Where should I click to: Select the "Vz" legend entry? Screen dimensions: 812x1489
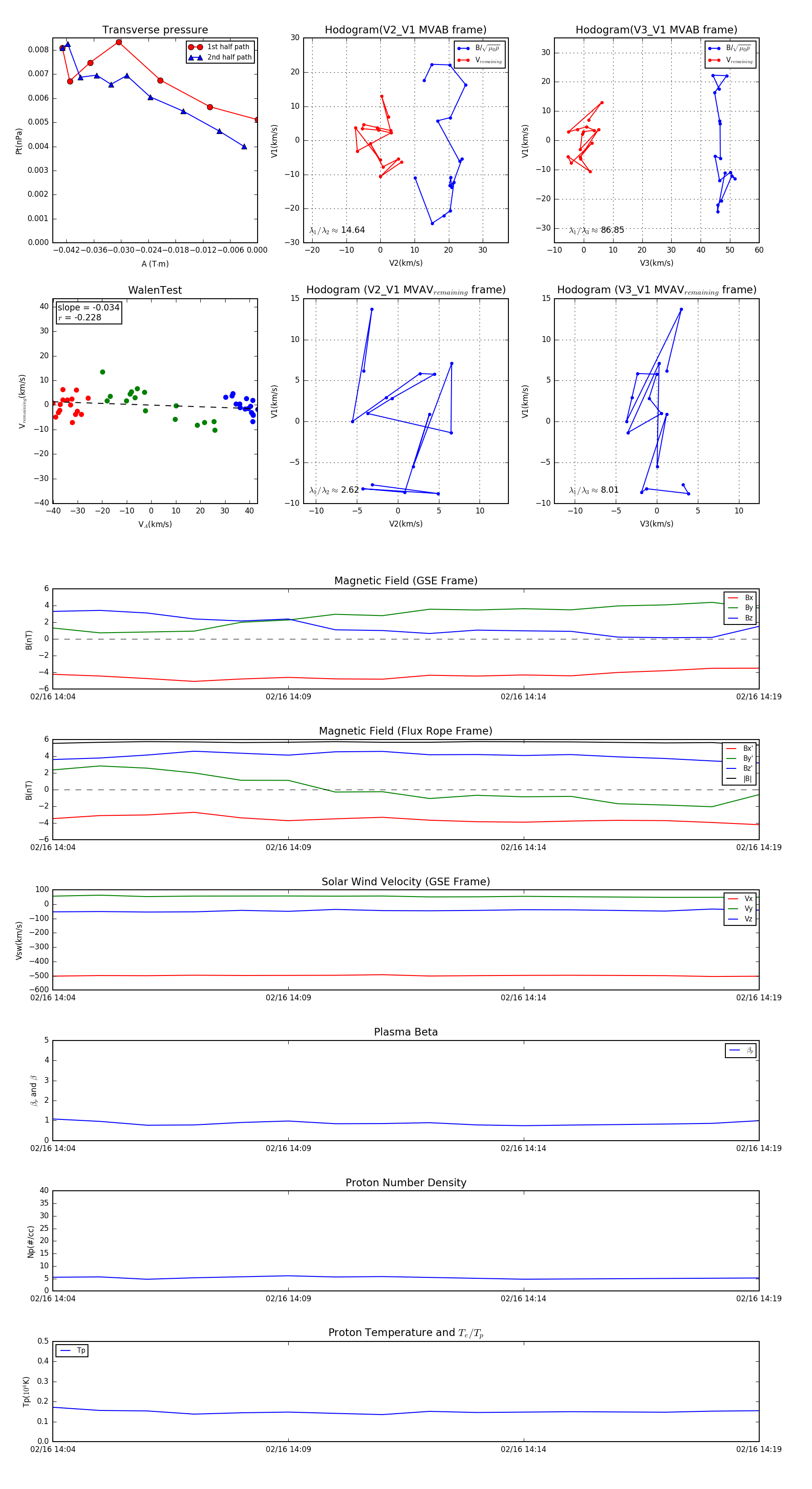[x=740, y=919]
